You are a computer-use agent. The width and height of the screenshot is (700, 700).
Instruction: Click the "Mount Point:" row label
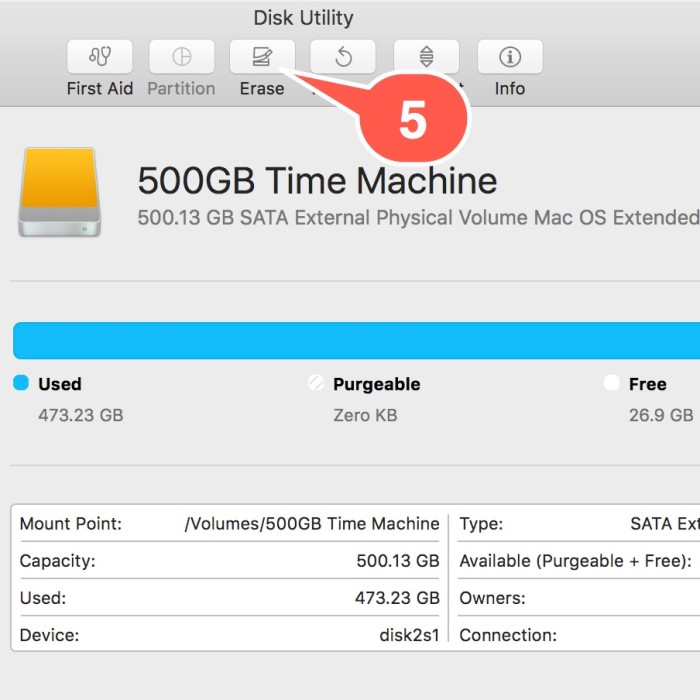pos(71,524)
